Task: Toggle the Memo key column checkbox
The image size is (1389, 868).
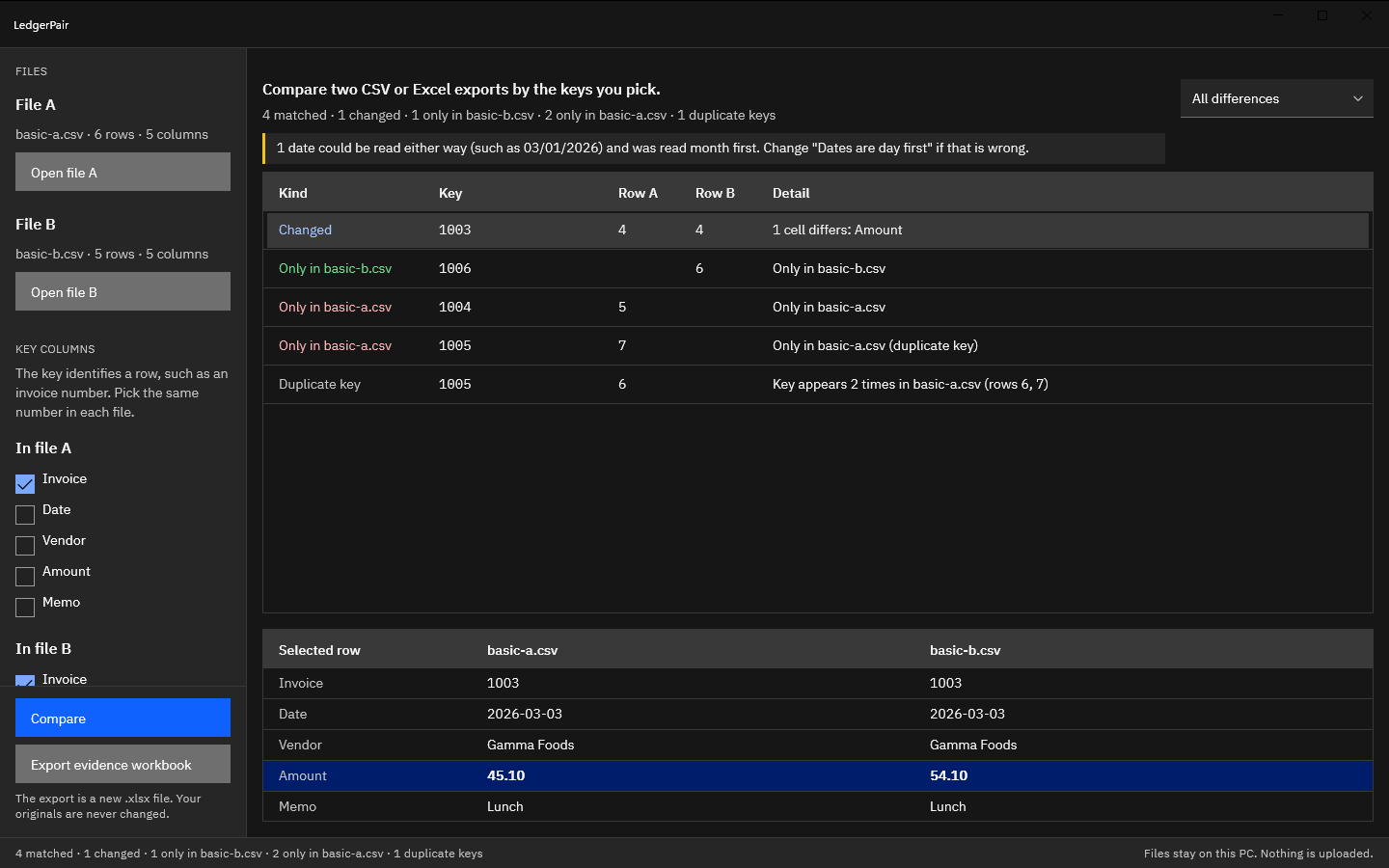Action: point(25,607)
